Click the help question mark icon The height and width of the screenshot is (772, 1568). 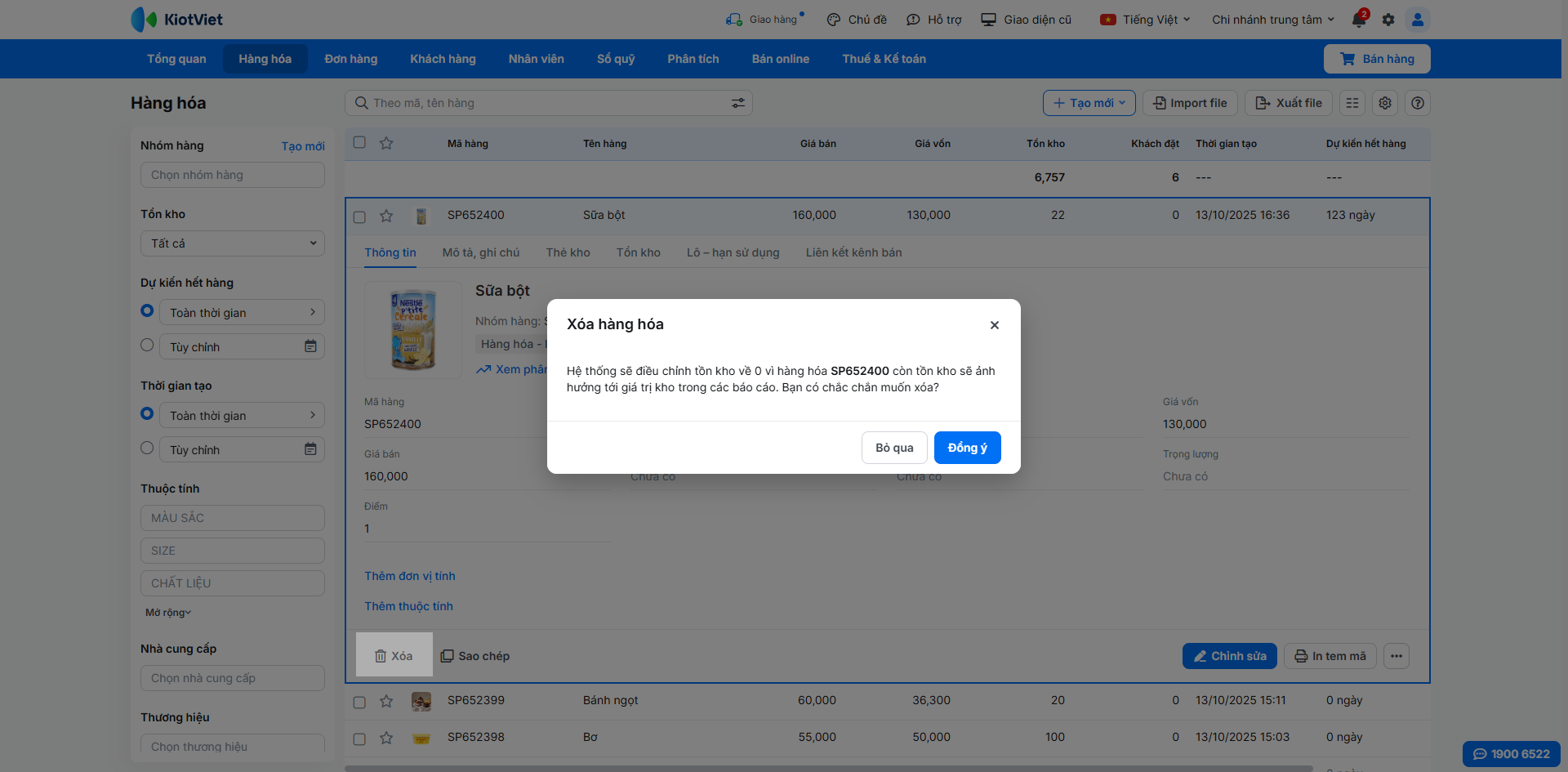coord(1418,103)
